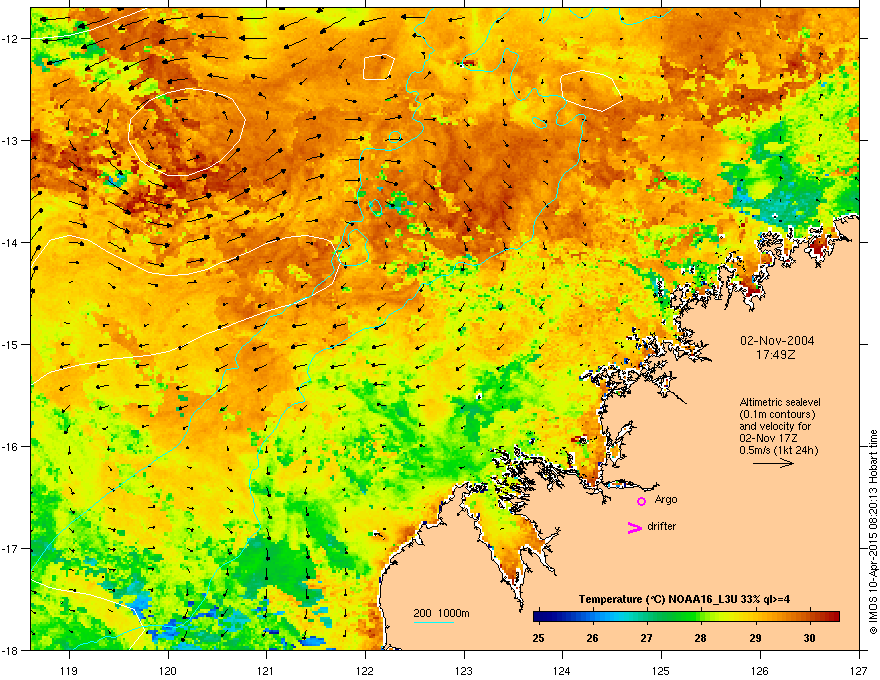880x680 pixels.
Task: Click the longitude axis label '120'
Action: [168, 670]
